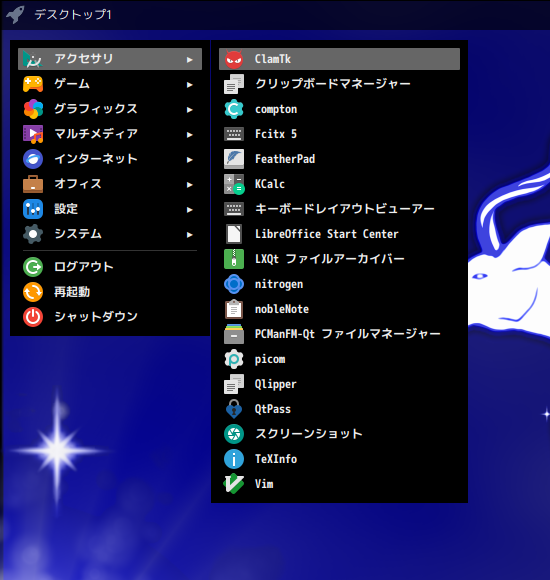550x580 pixels.
Task: Click the クリップボードマネージャー icon
Action: (234, 84)
